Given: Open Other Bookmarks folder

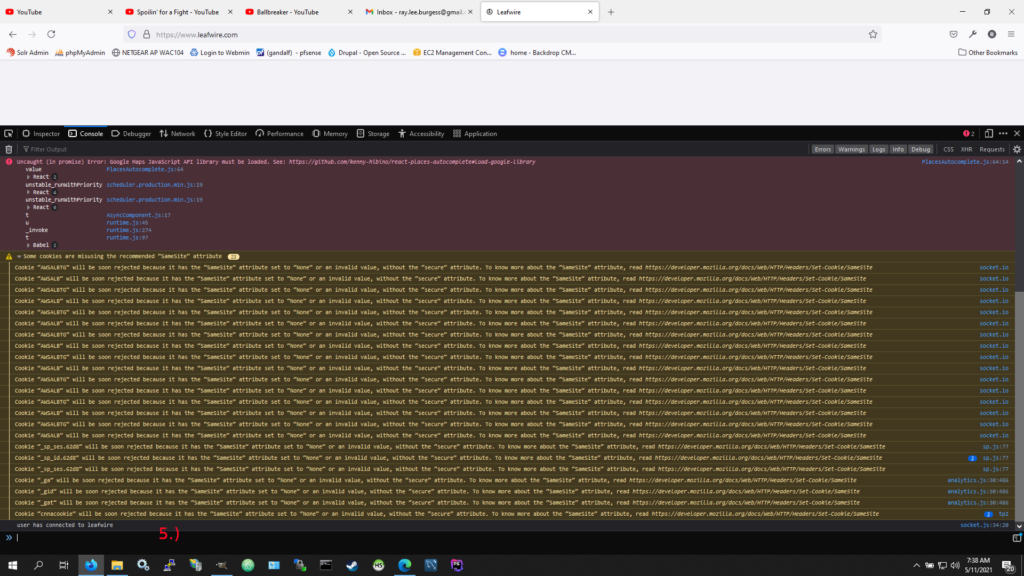Looking at the screenshot, I should tap(987, 52).
